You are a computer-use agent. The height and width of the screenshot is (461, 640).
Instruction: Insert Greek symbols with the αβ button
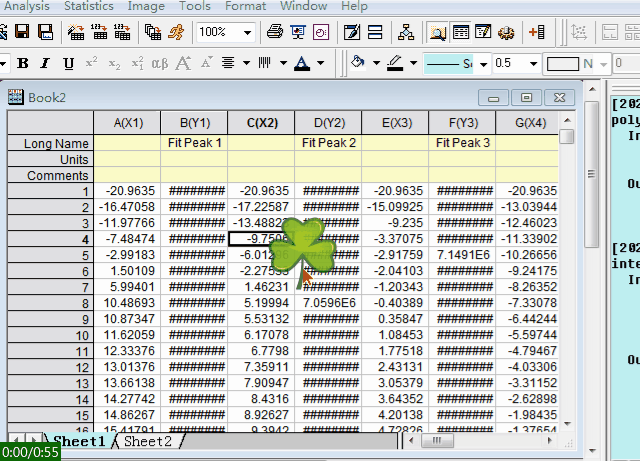159,64
